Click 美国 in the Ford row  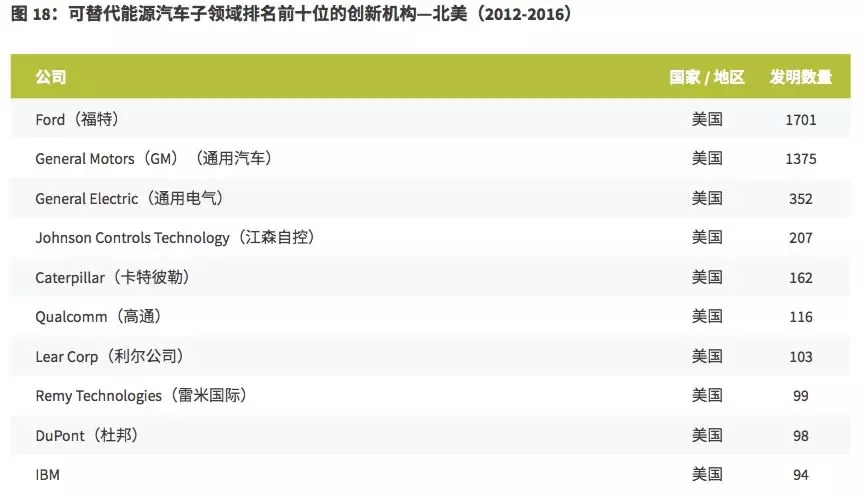[x=707, y=119]
